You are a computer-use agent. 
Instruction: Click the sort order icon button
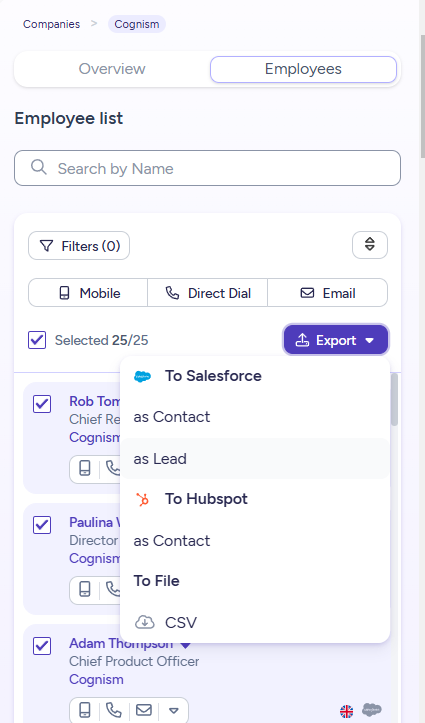click(370, 245)
